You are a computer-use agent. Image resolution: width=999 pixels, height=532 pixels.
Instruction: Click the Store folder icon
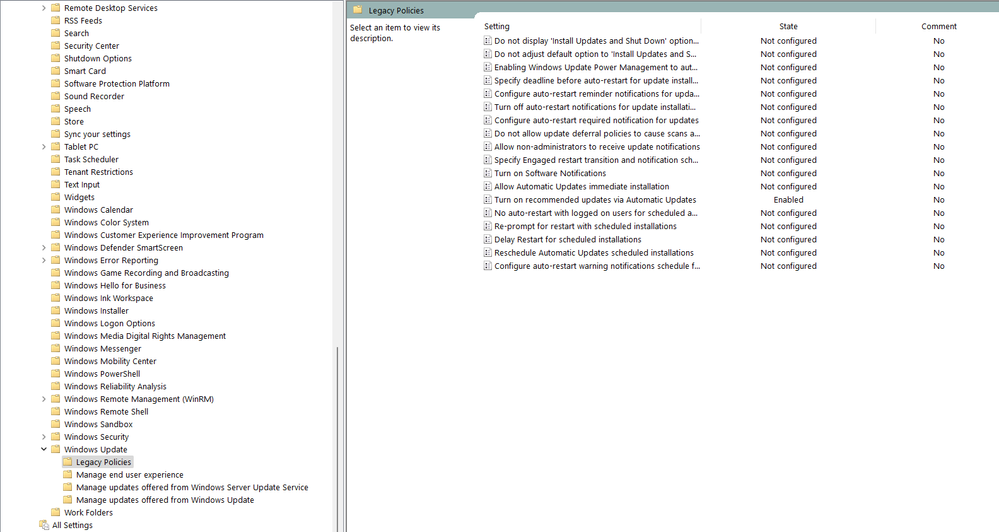55,122
